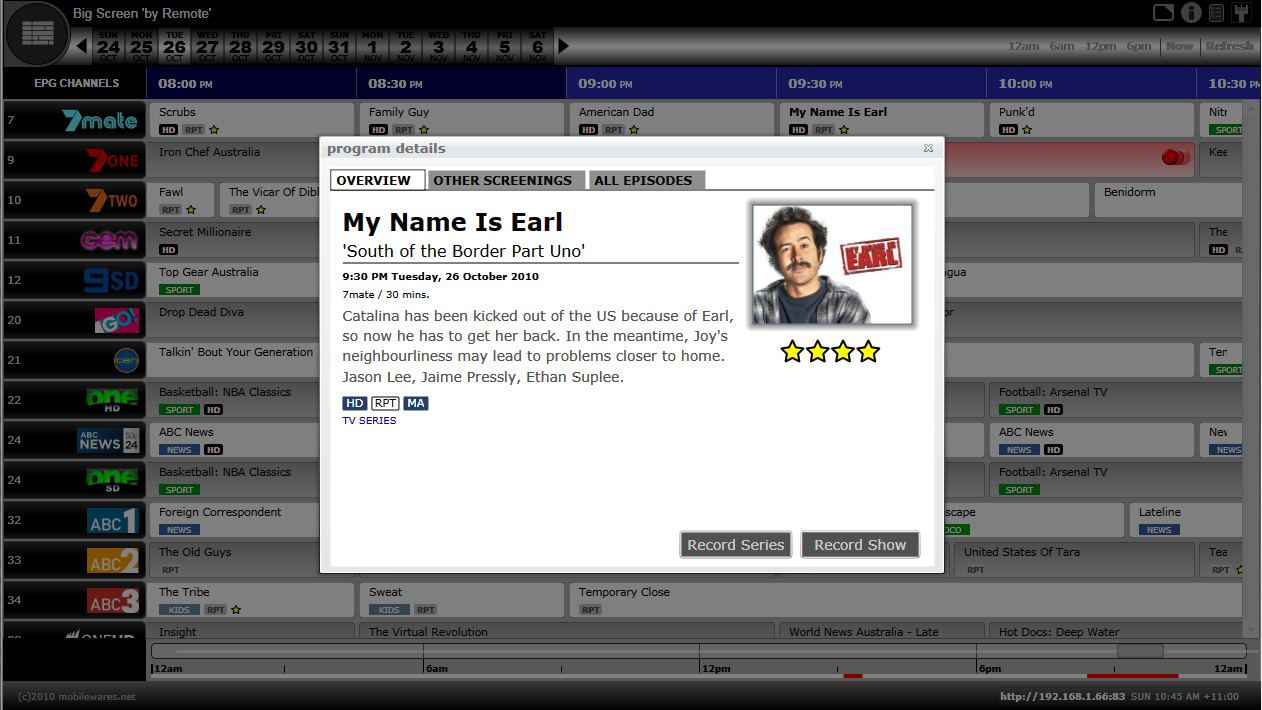Image resolution: width=1262 pixels, height=710 pixels.
Task: Jump to 12pm time slot
Action: tap(1101, 46)
